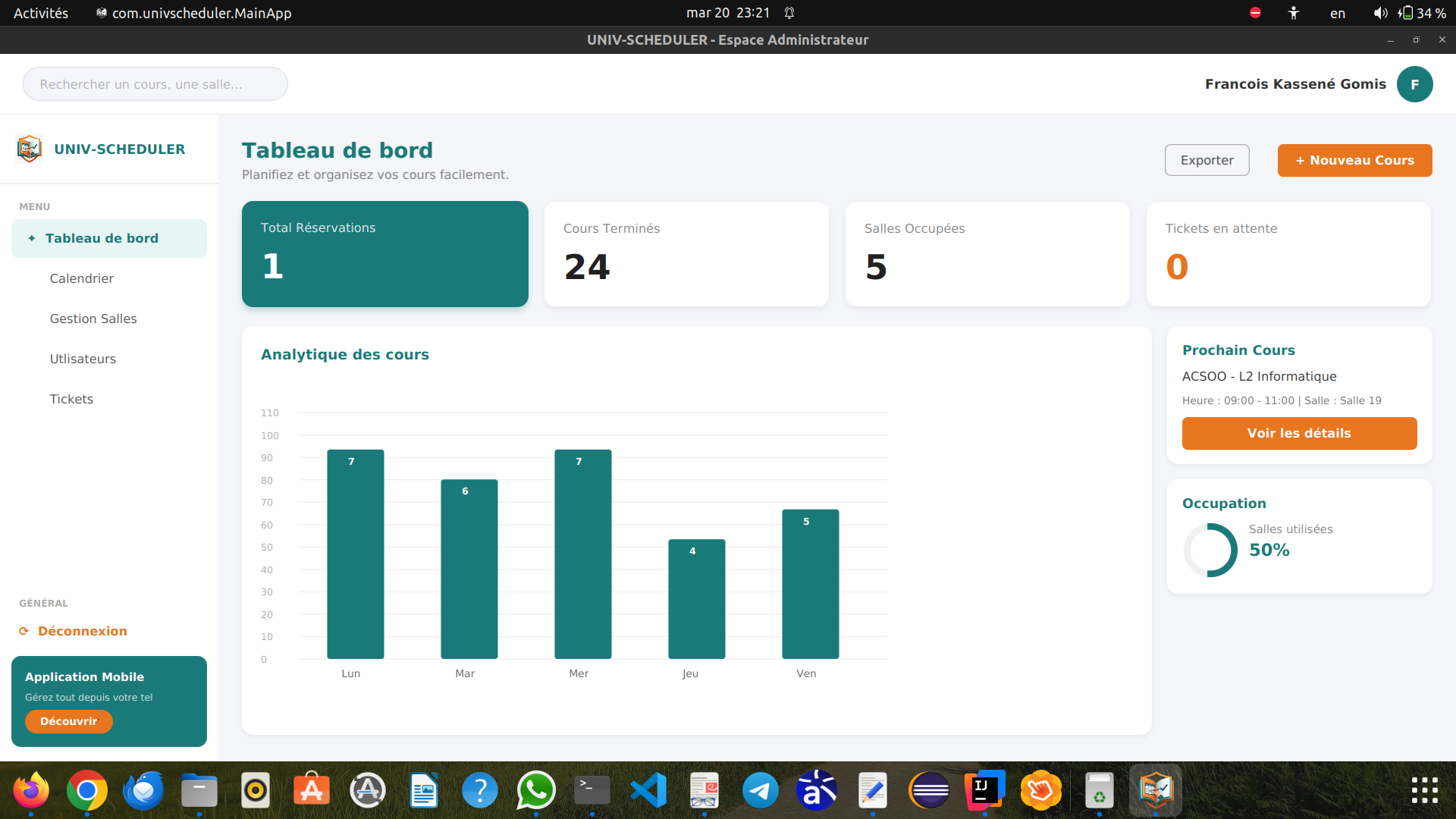Image resolution: width=1456 pixels, height=819 pixels.
Task: Click the Application Mobile heading
Action: coord(84,676)
